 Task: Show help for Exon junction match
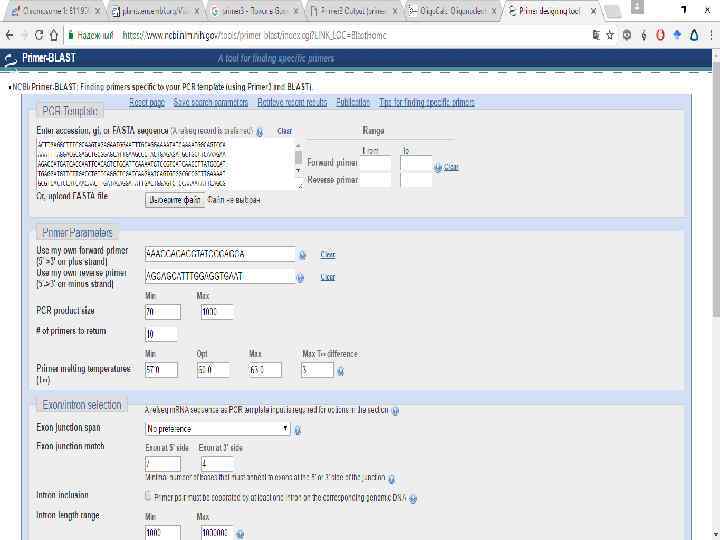click(391, 479)
